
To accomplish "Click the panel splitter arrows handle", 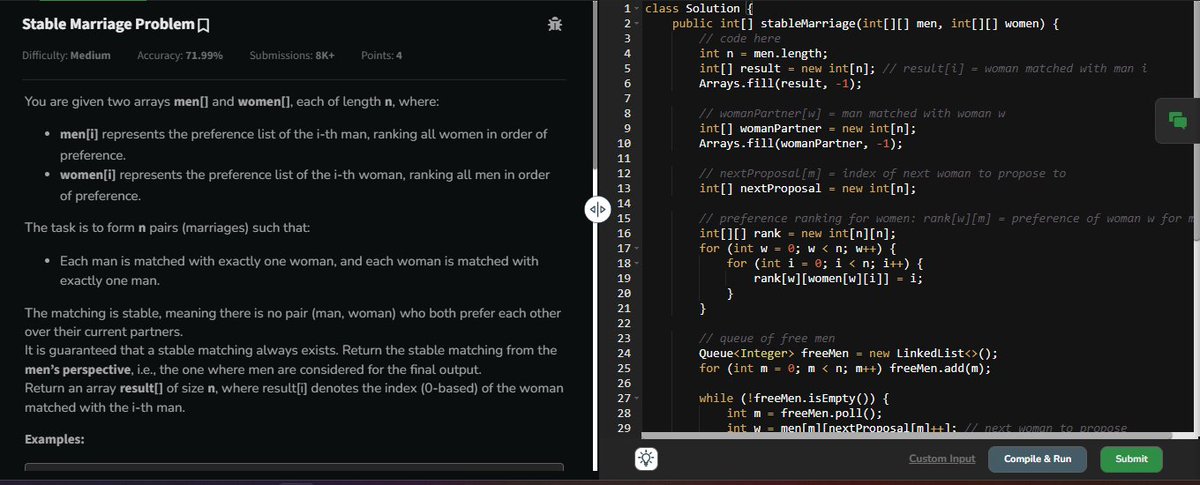I will [597, 210].
